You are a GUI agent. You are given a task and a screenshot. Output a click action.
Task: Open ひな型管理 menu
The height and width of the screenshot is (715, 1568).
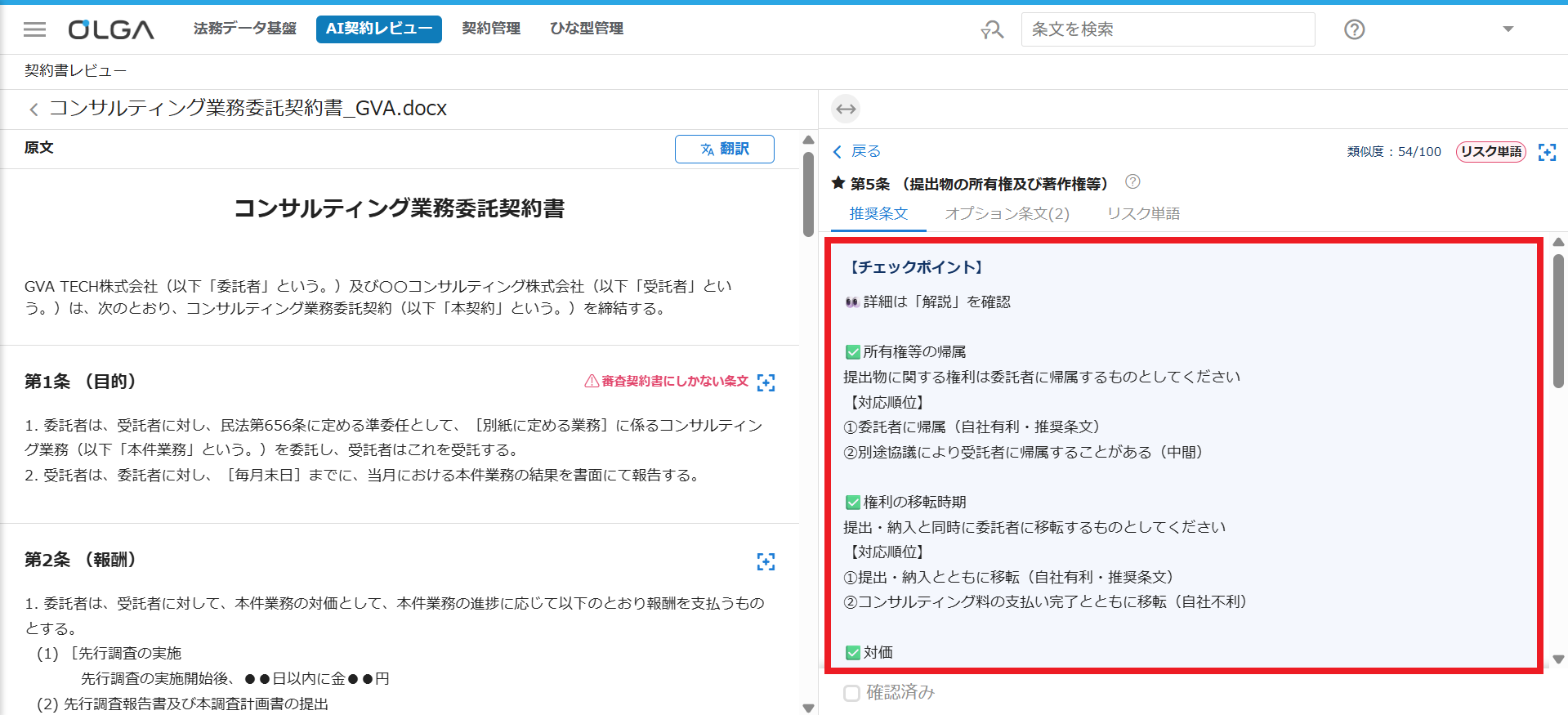587,29
